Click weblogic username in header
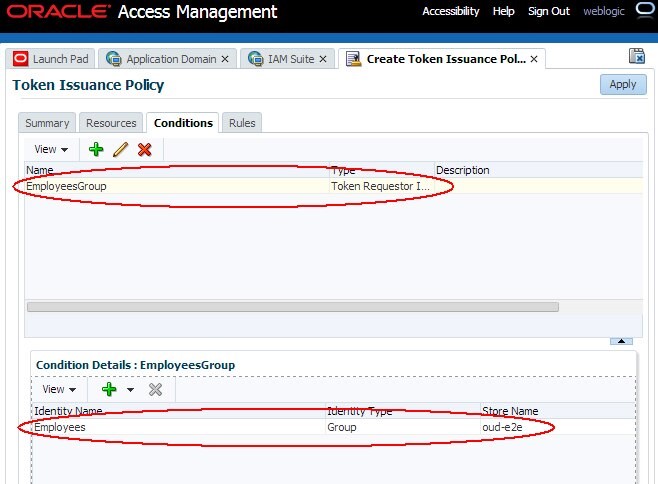 [604, 11]
